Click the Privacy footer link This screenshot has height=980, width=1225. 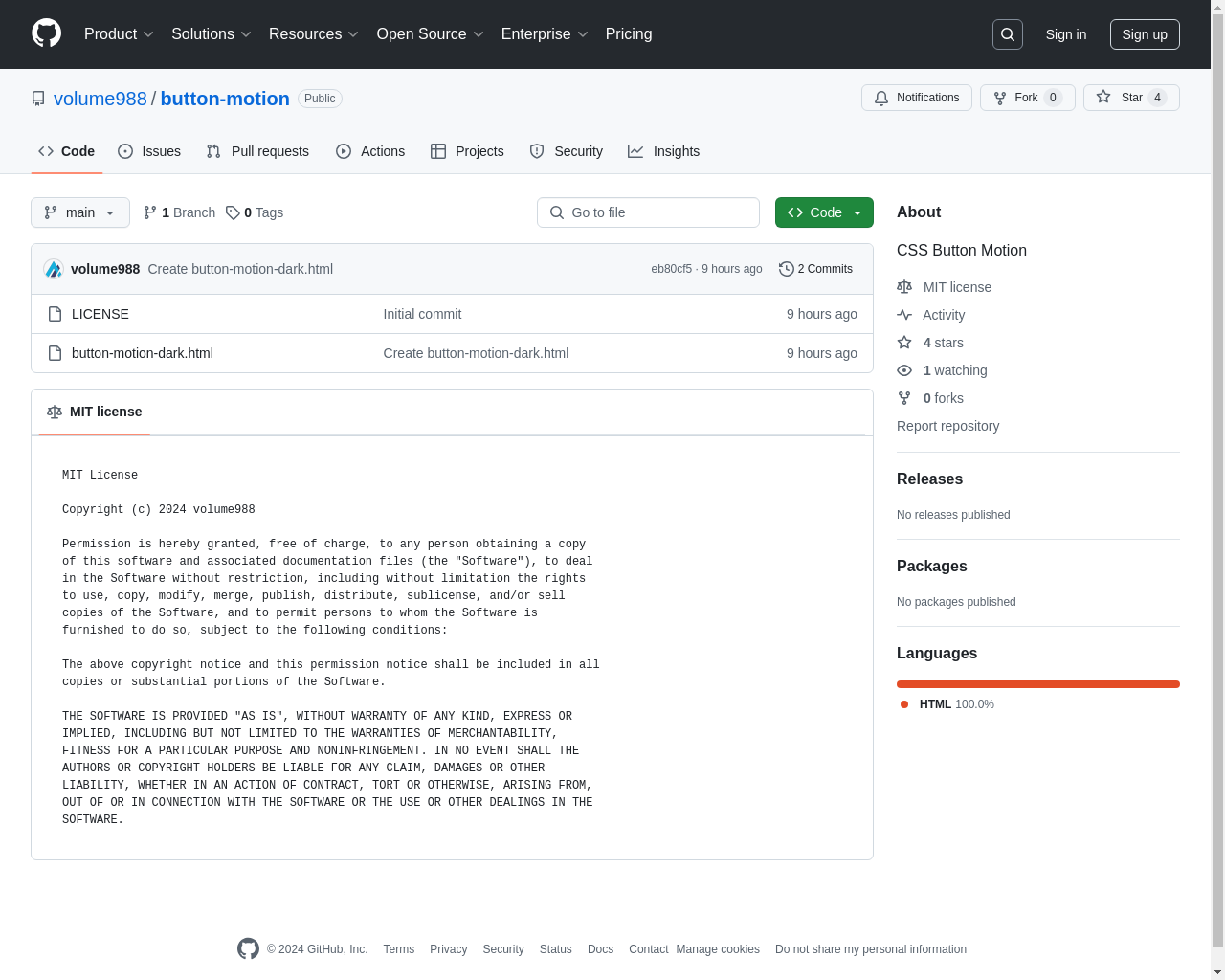[x=449, y=949]
